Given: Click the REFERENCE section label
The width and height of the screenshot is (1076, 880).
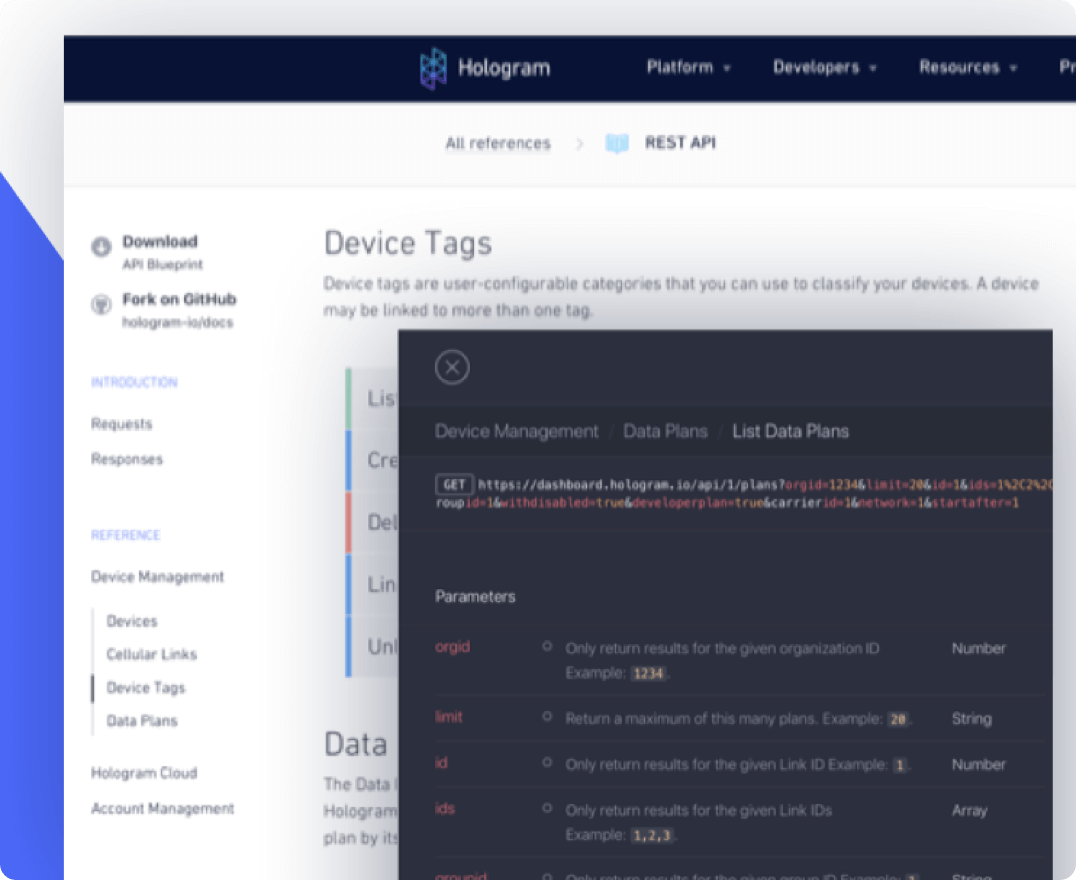Looking at the screenshot, I should tap(126, 535).
